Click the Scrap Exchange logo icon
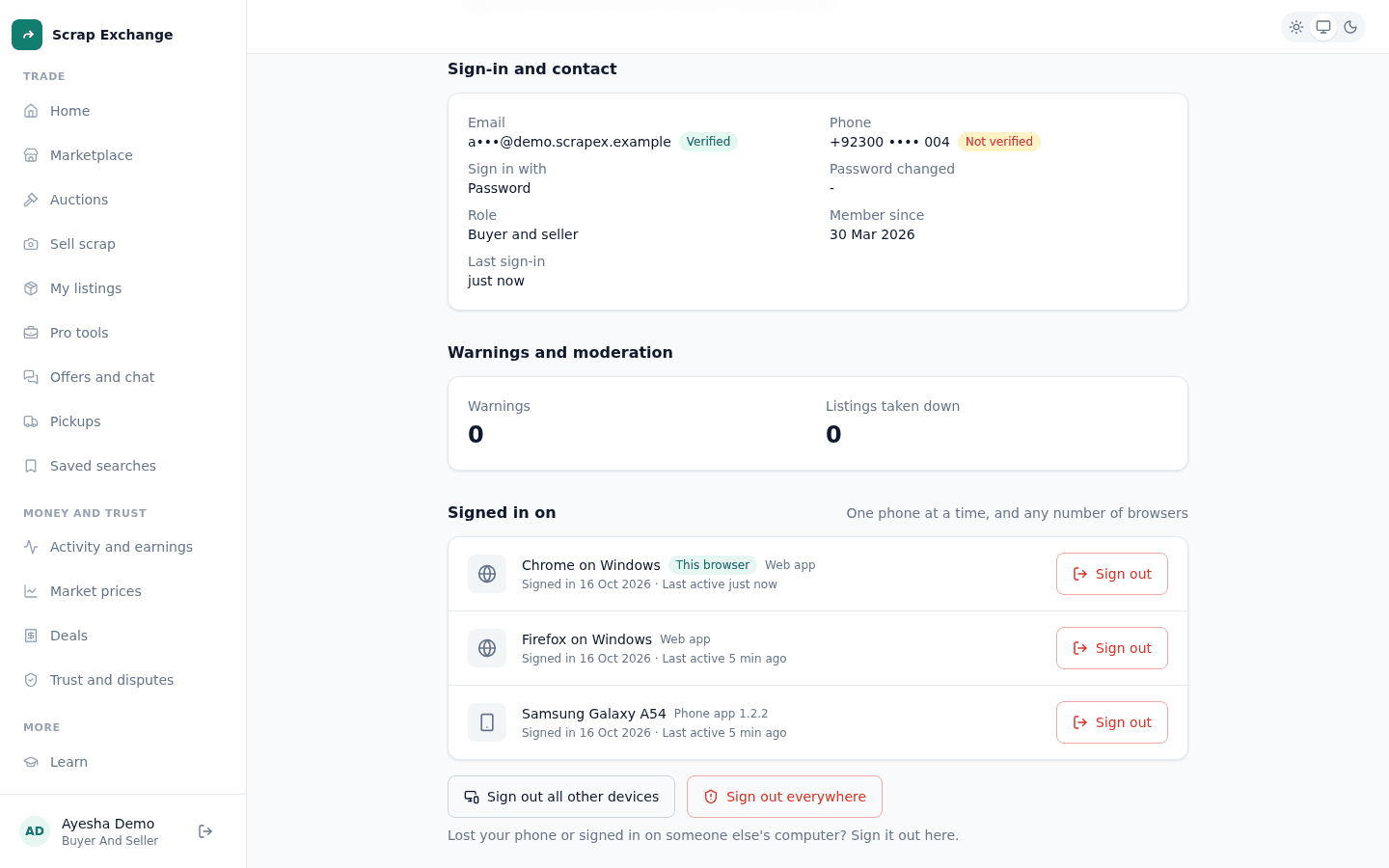 (x=27, y=35)
